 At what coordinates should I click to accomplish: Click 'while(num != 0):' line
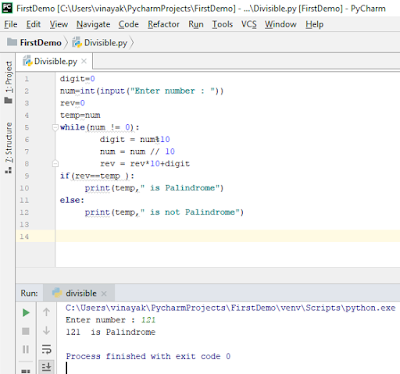(x=100, y=127)
